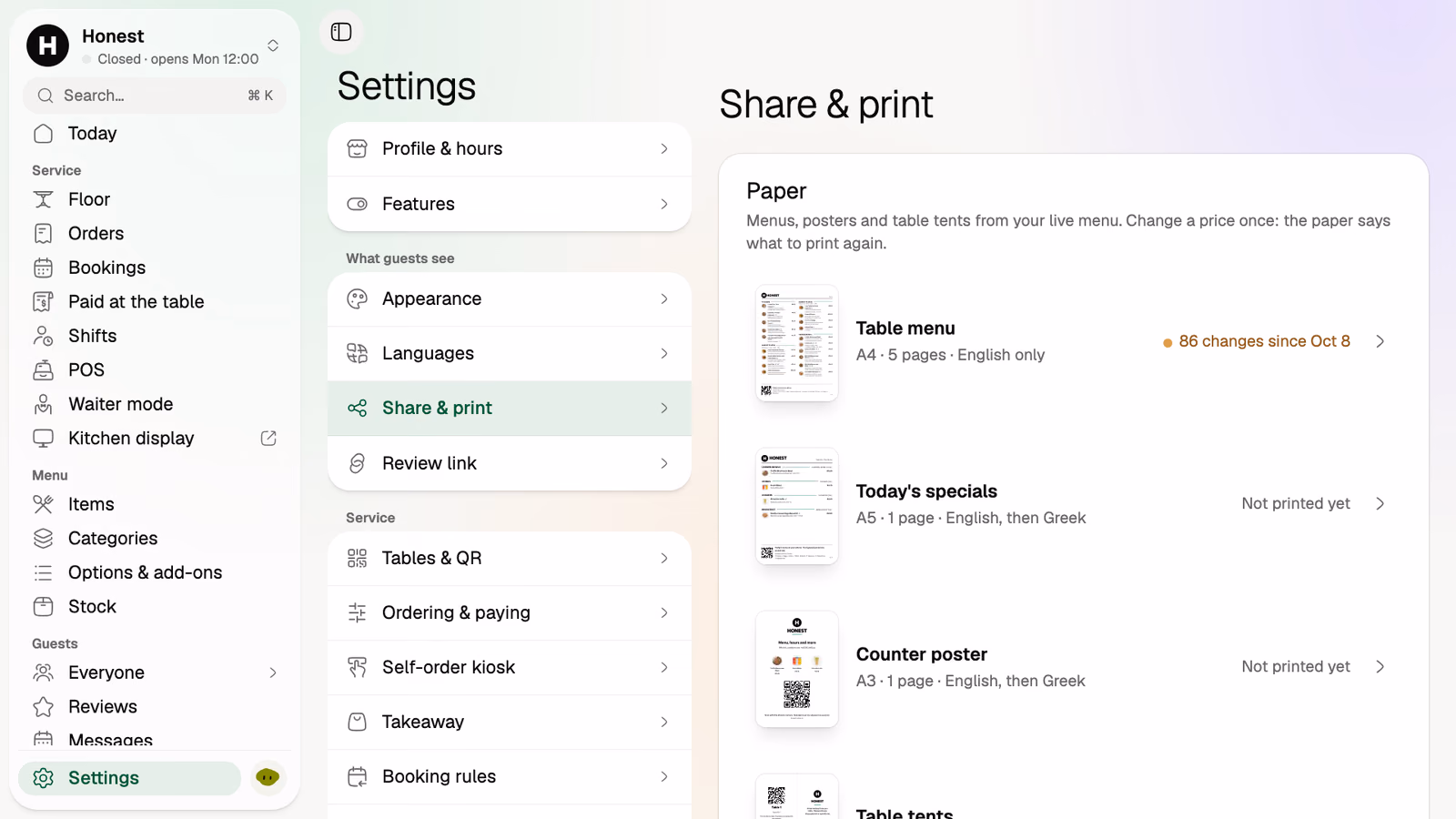Open Today's specials chevron

tap(1380, 503)
